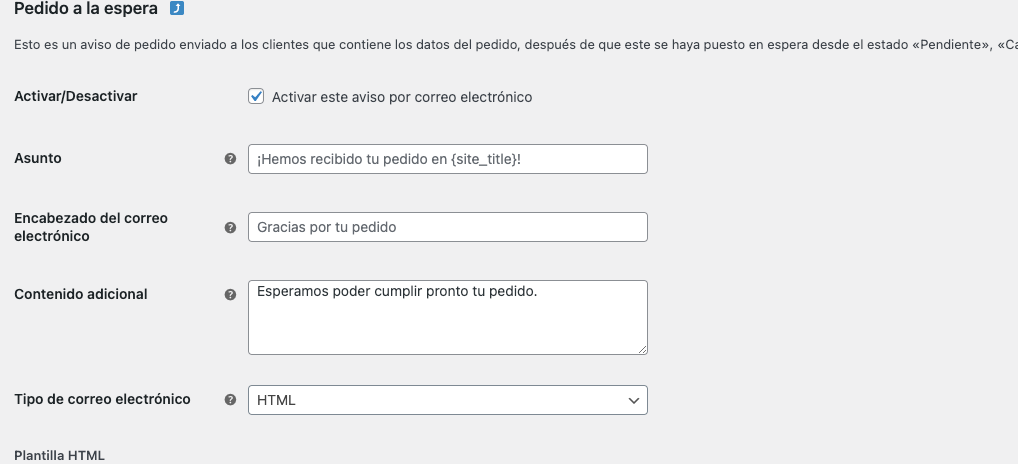The height and width of the screenshot is (464, 1018).
Task: Open the HTML email type dropdown
Action: [447, 400]
